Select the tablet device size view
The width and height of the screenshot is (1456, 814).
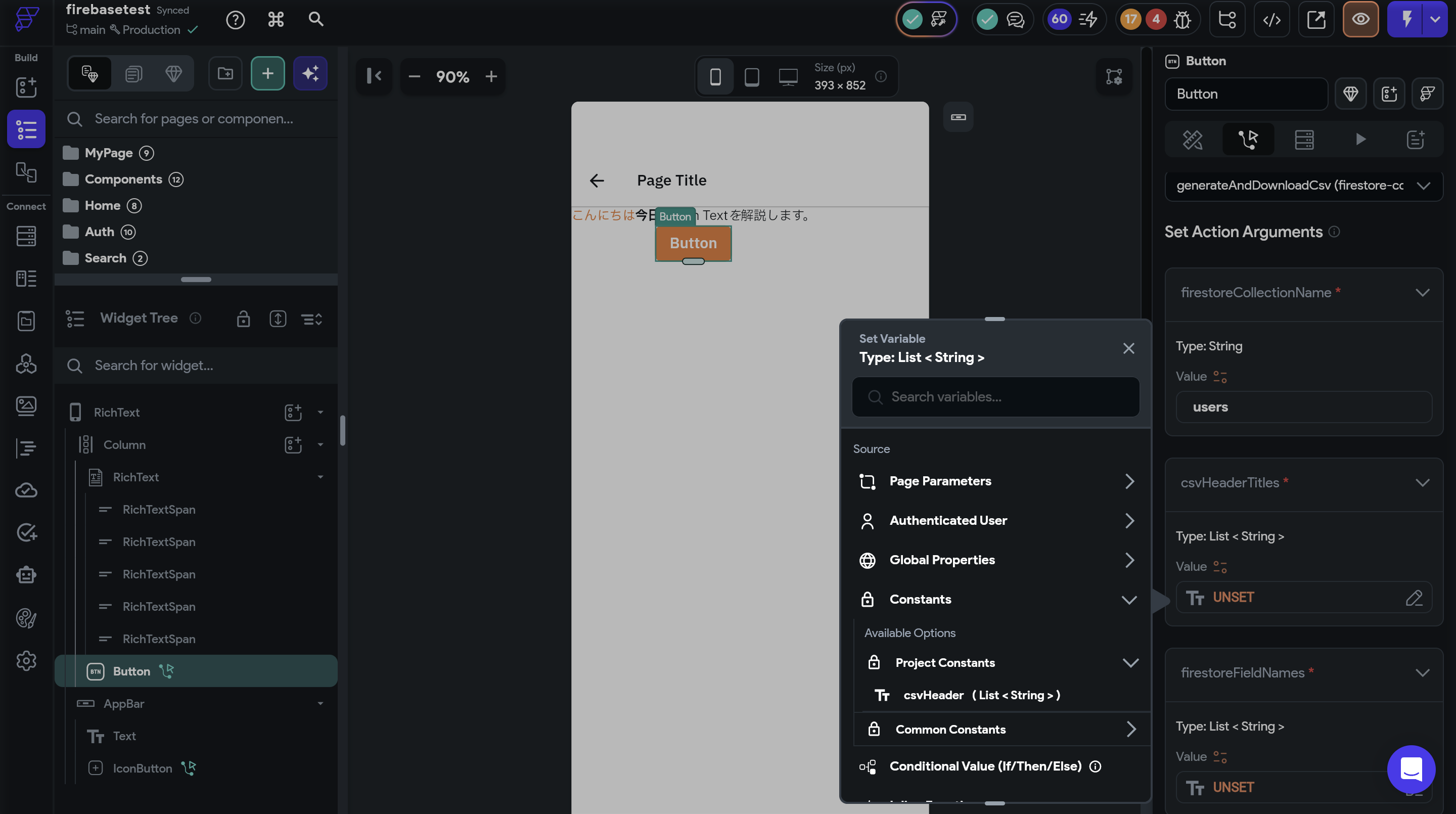click(752, 76)
